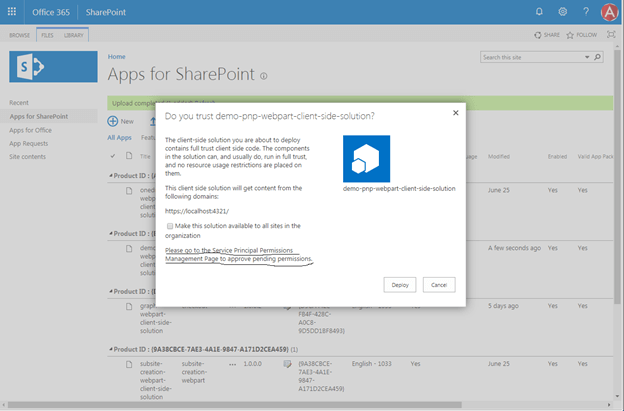Collapse the first Product ID group
Image resolution: width=624 pixels, height=411 pixels.
click(111, 175)
